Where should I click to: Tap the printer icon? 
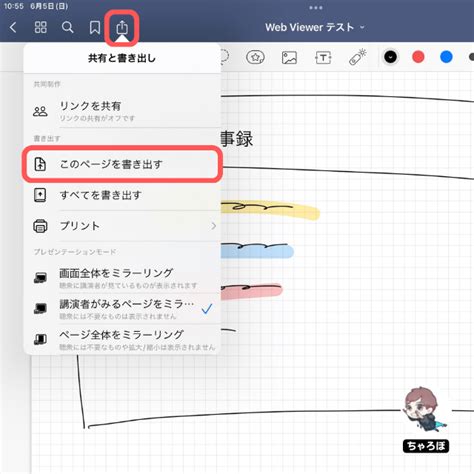(x=40, y=226)
